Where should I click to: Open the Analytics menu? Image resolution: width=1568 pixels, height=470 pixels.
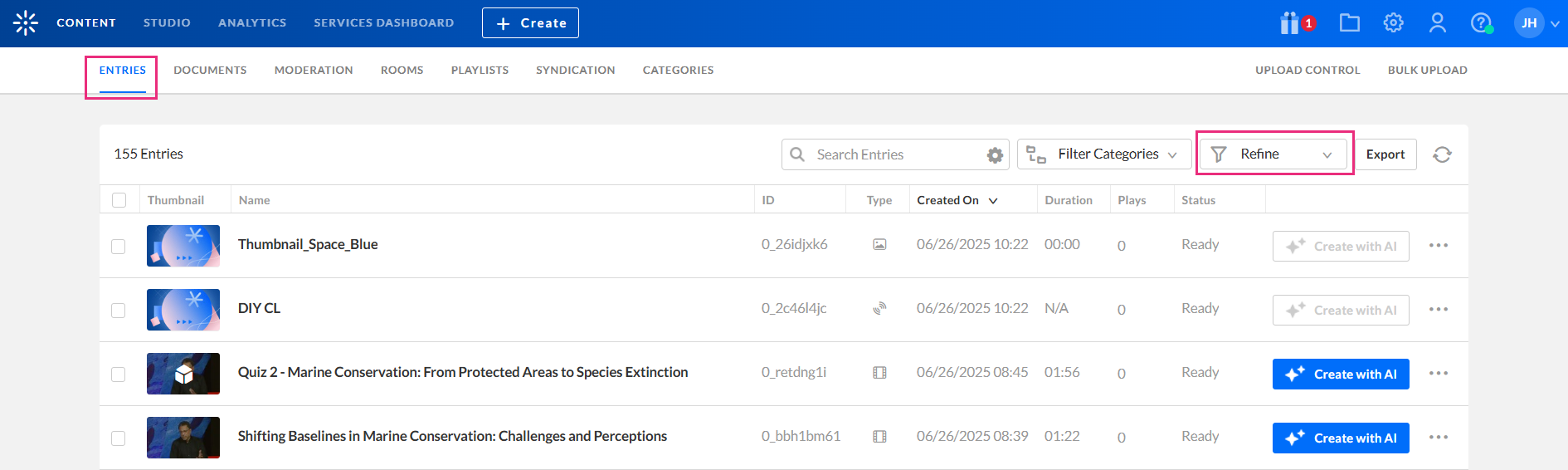pos(252,23)
